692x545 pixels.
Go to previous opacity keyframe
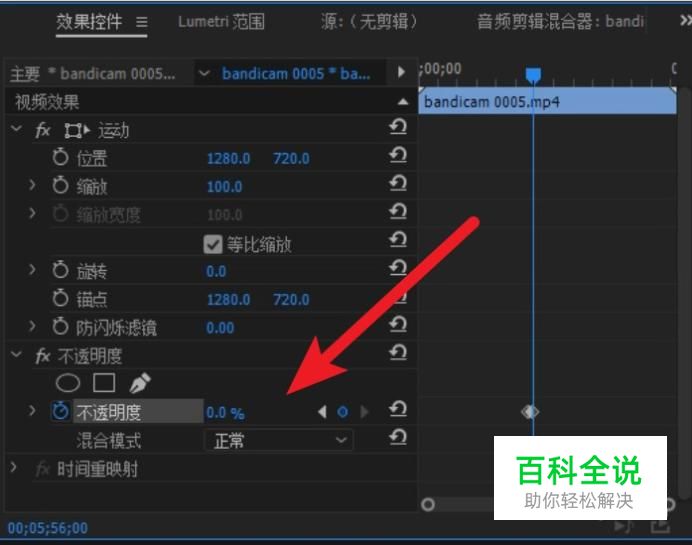tap(322, 412)
